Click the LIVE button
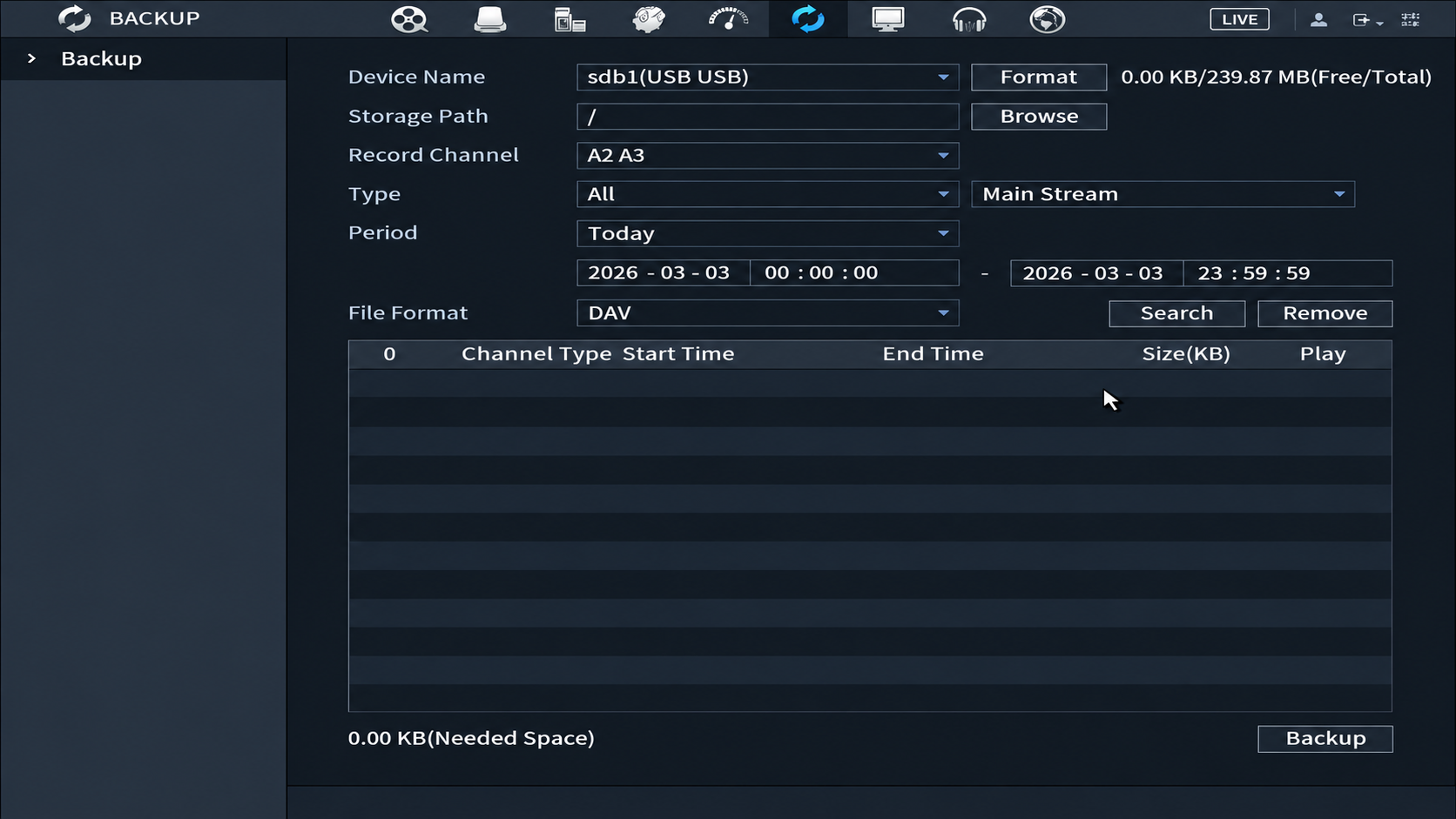Screen dimensions: 1456x819 1239,19
